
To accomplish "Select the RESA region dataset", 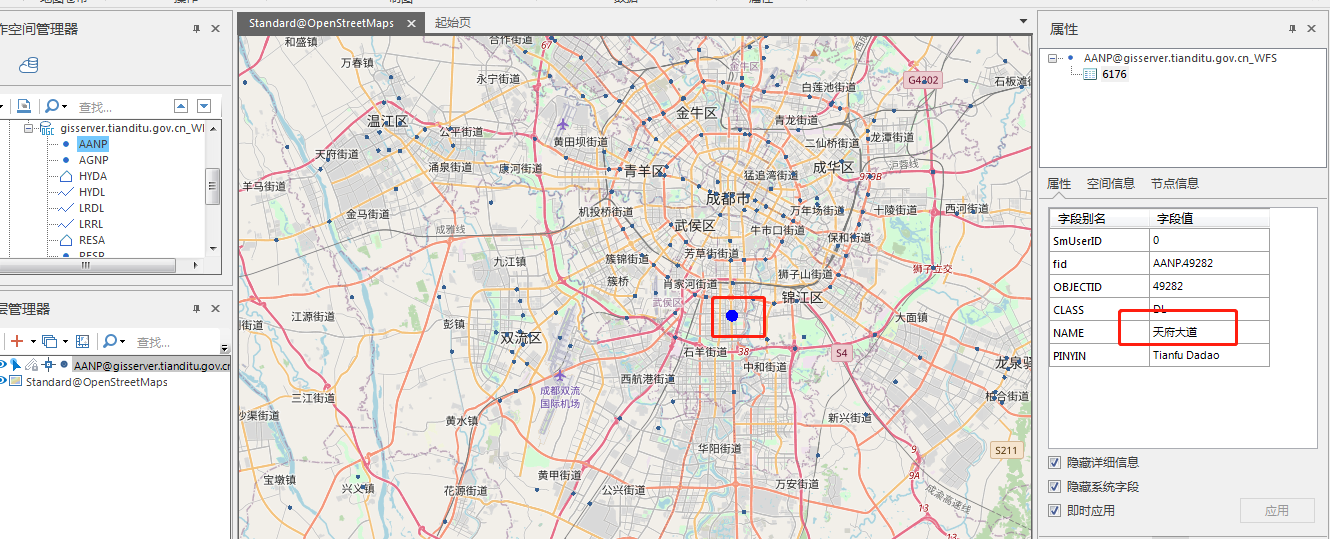I will pyautogui.click(x=92, y=240).
